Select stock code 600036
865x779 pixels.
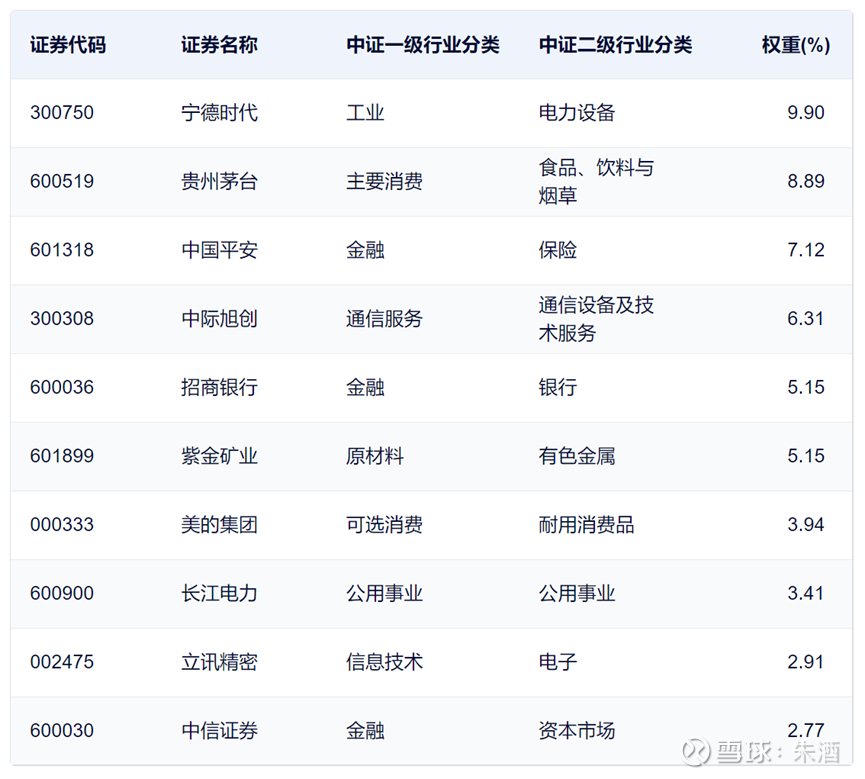pos(62,387)
